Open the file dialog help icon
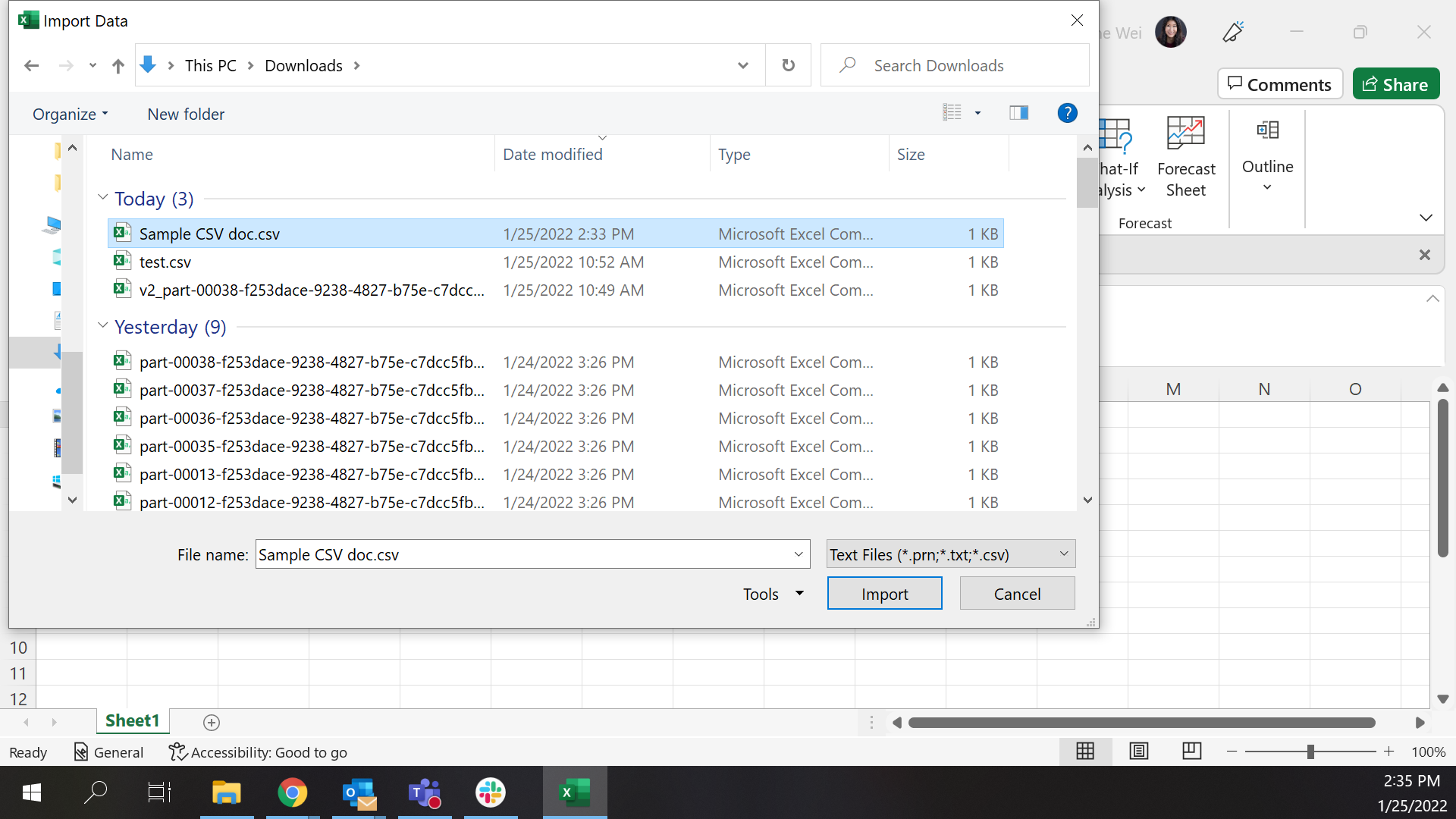This screenshot has height=819, width=1456. tap(1067, 113)
